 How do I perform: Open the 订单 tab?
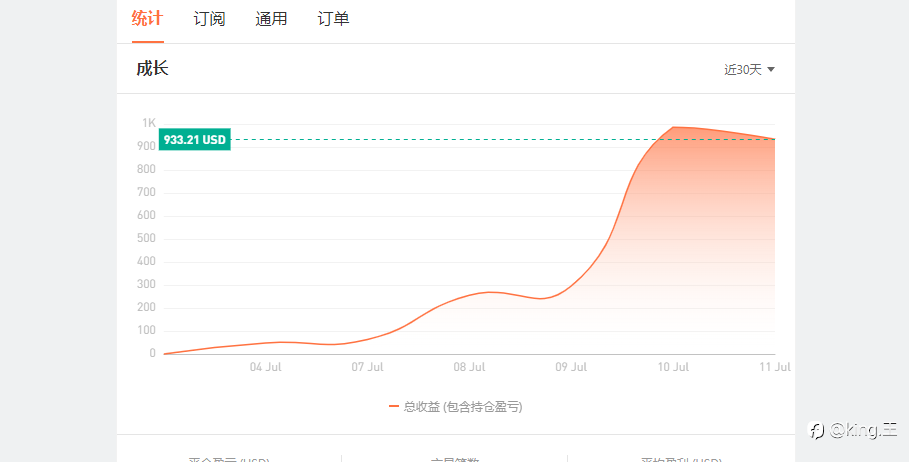[333, 19]
